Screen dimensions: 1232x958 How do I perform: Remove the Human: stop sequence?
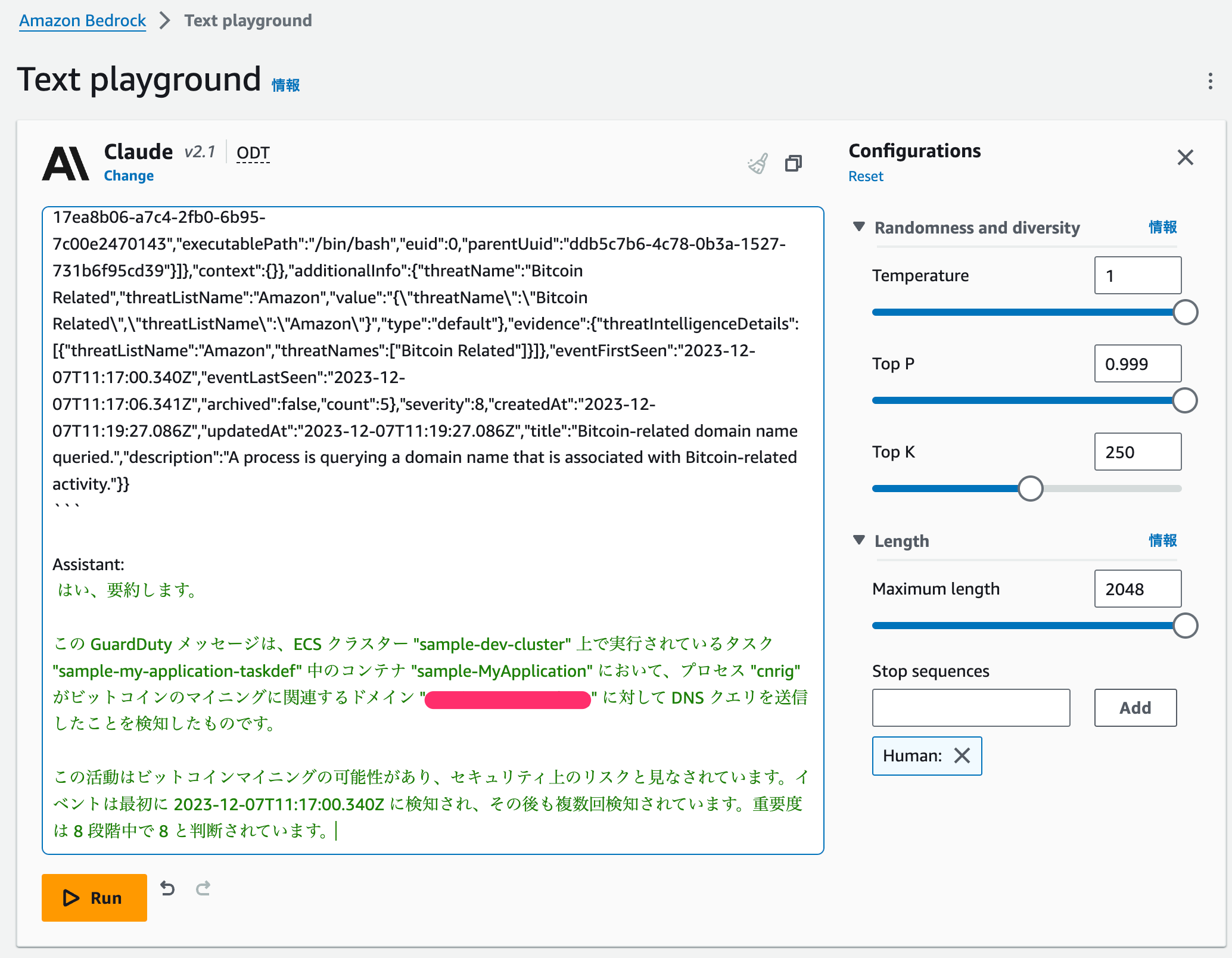962,755
